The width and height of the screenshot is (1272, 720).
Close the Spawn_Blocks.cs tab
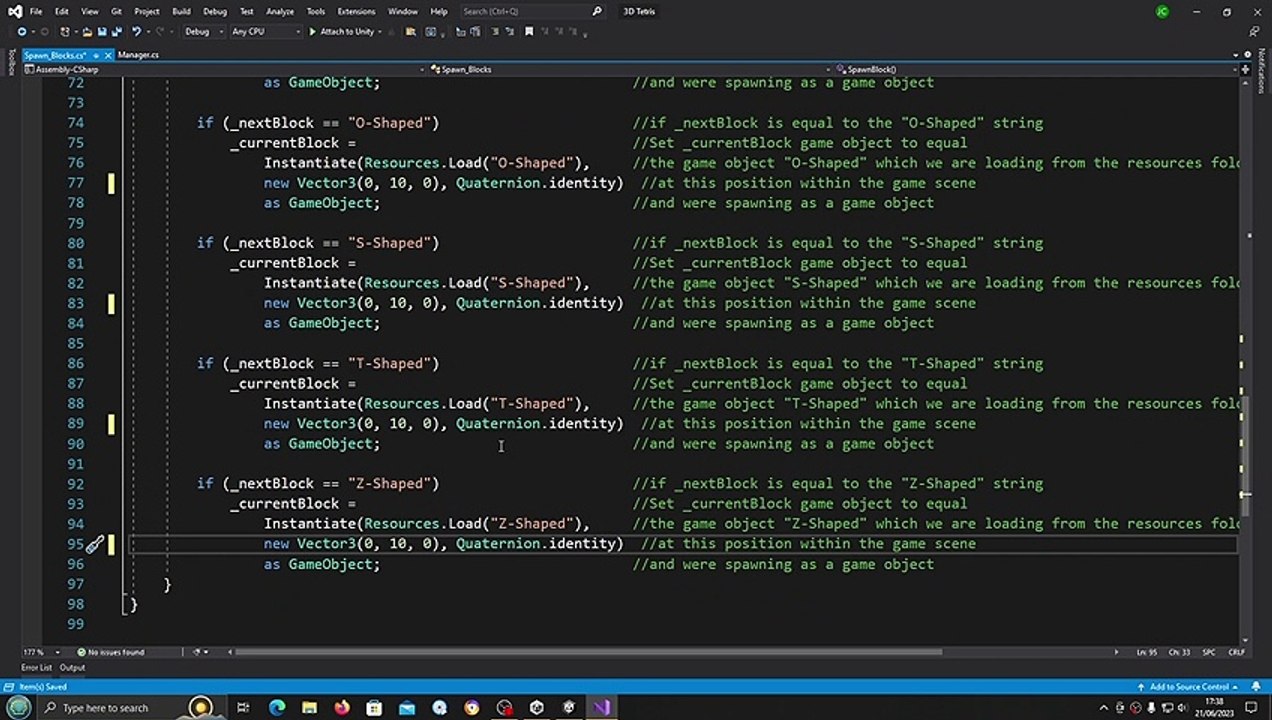pyautogui.click(x=108, y=55)
